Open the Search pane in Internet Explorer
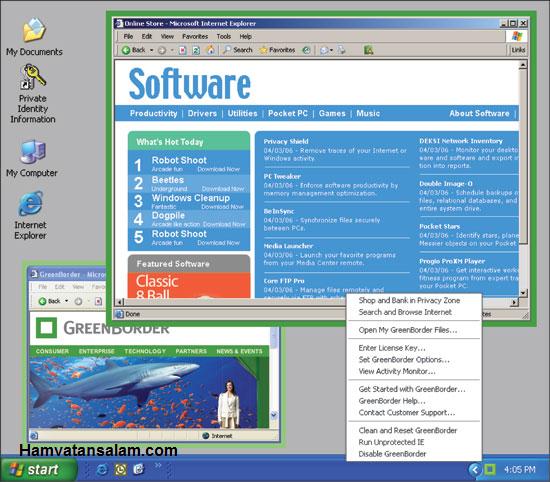Screen dimensions: 550x482 click(x=238, y=50)
